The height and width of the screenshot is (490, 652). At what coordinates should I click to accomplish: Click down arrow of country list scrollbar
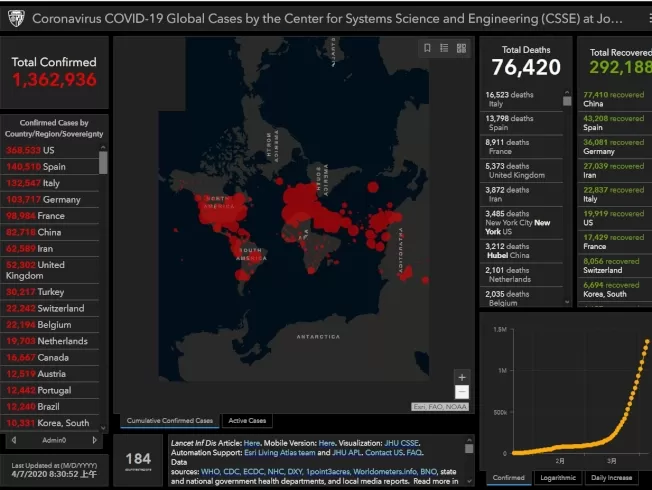(x=103, y=428)
